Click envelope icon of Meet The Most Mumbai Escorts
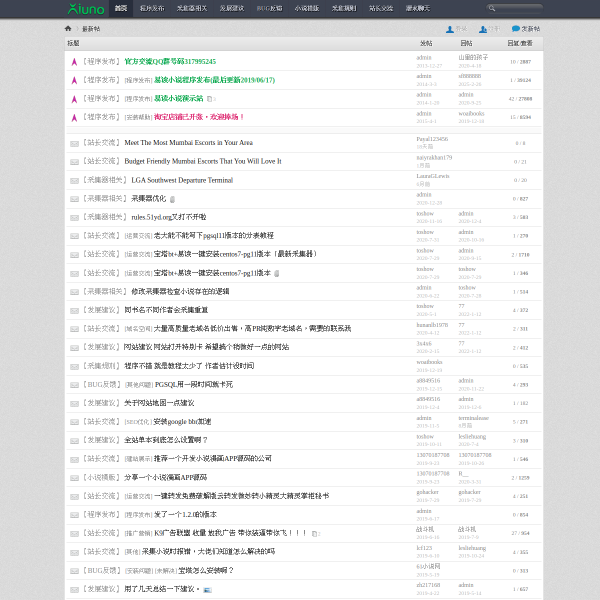 coord(74,143)
